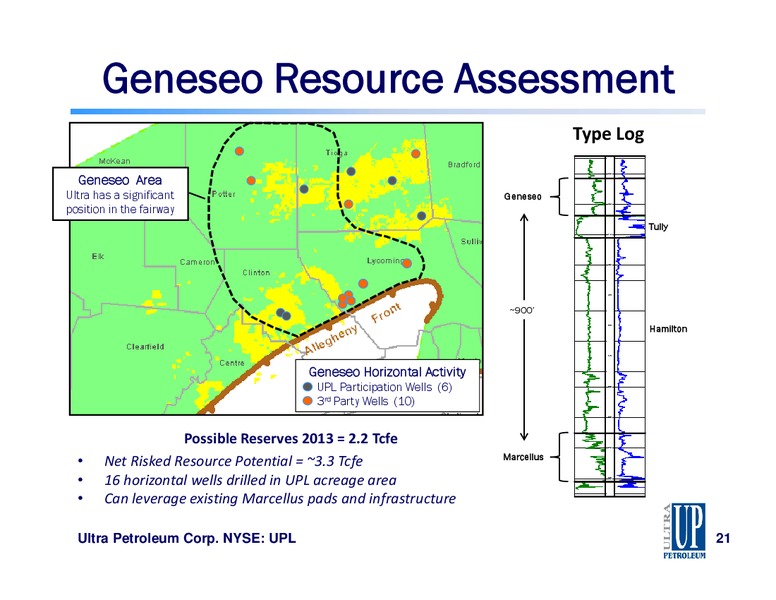The width and height of the screenshot is (776, 600).
Task: Click 'Possible Reserves 2013 = 2.2 Tcfe' text
Action: (x=291, y=439)
